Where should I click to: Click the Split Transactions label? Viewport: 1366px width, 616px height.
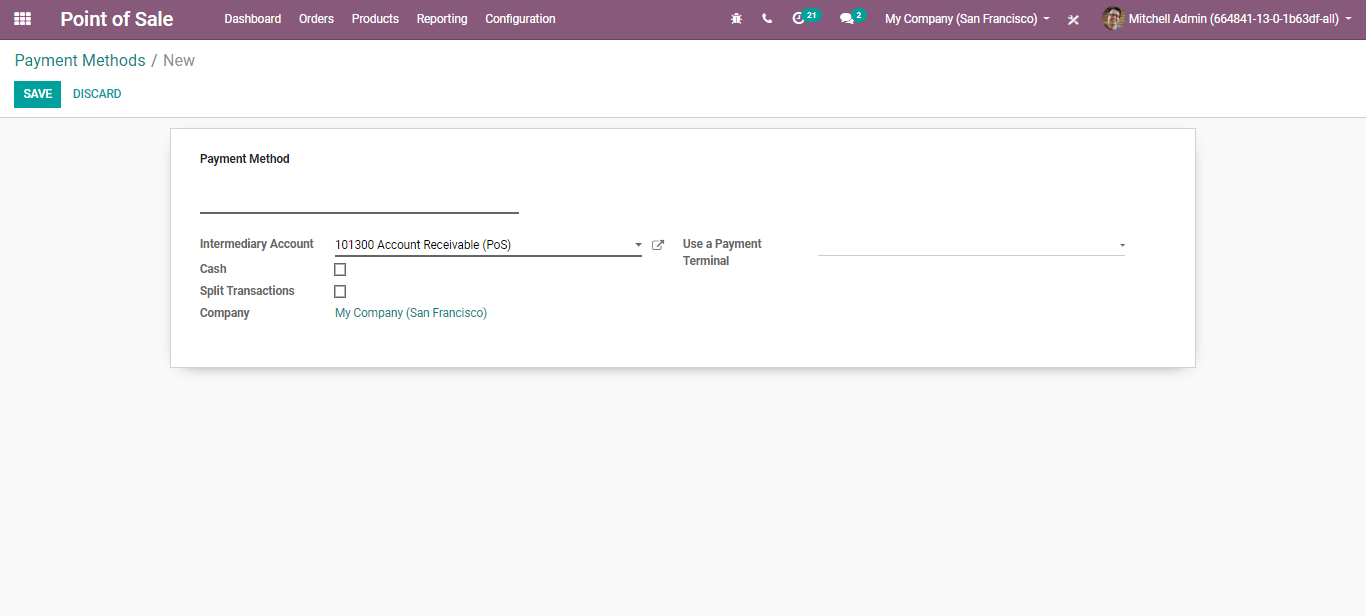tap(247, 291)
